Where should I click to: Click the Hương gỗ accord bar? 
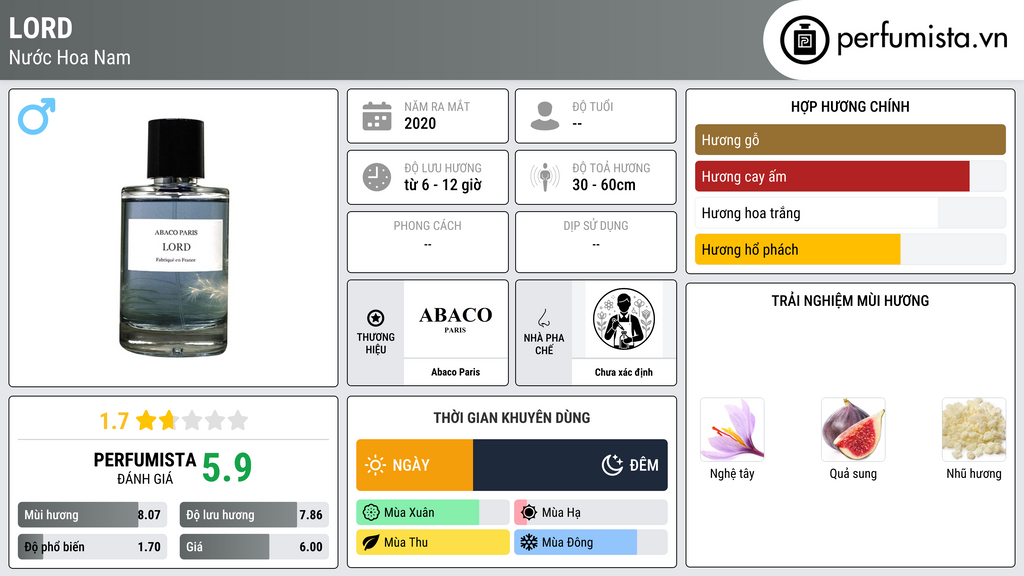[x=850, y=140]
